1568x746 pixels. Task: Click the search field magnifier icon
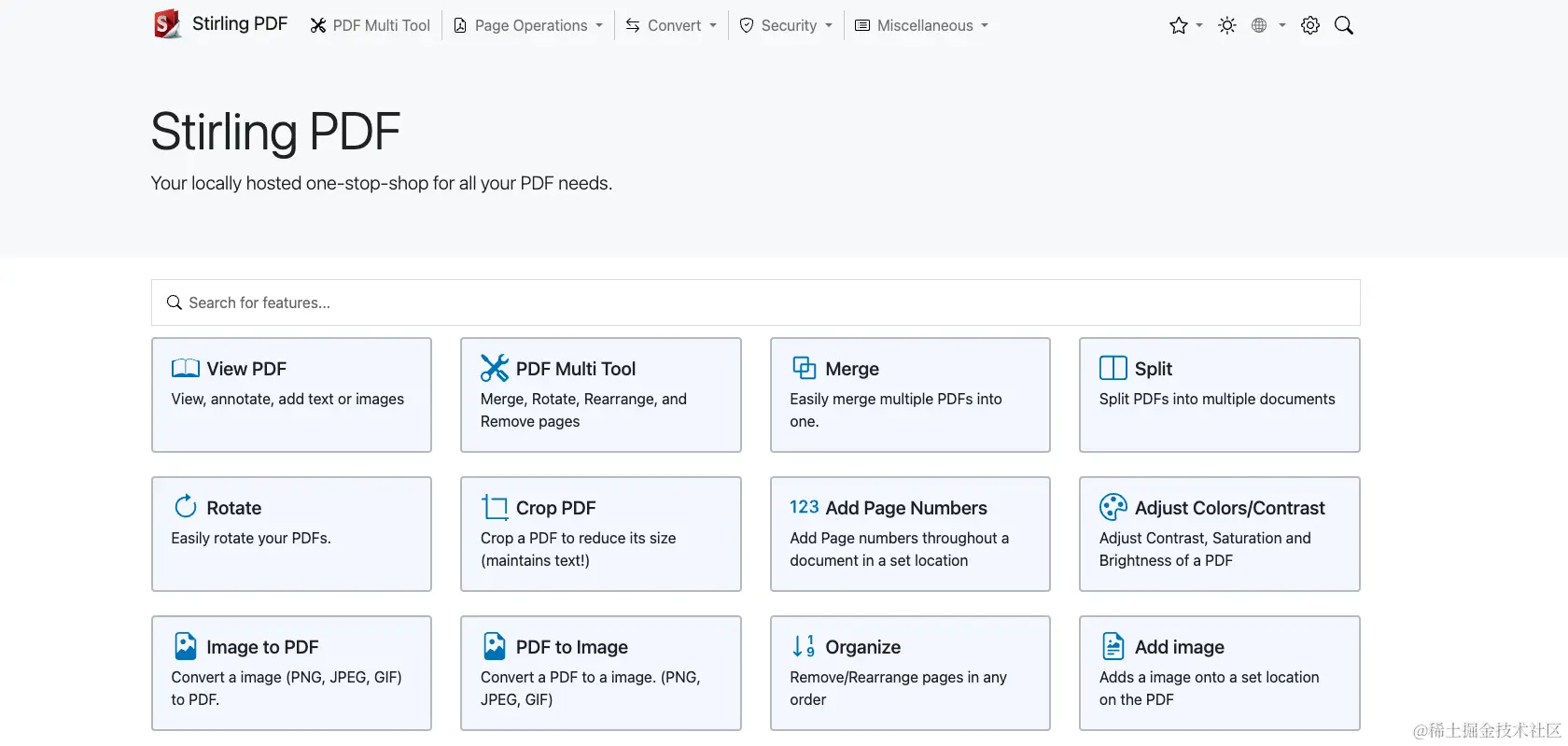(x=175, y=303)
